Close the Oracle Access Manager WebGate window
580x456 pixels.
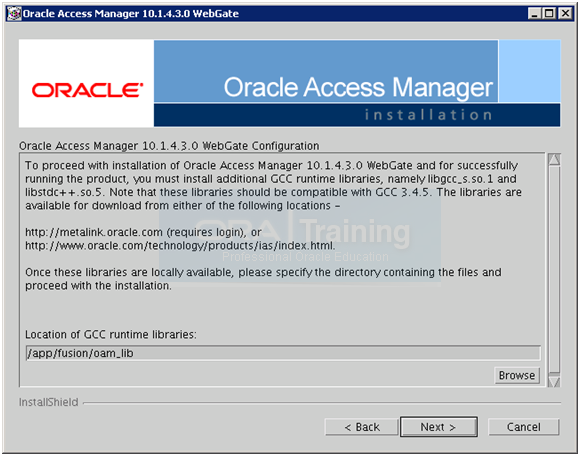[x=565, y=14]
